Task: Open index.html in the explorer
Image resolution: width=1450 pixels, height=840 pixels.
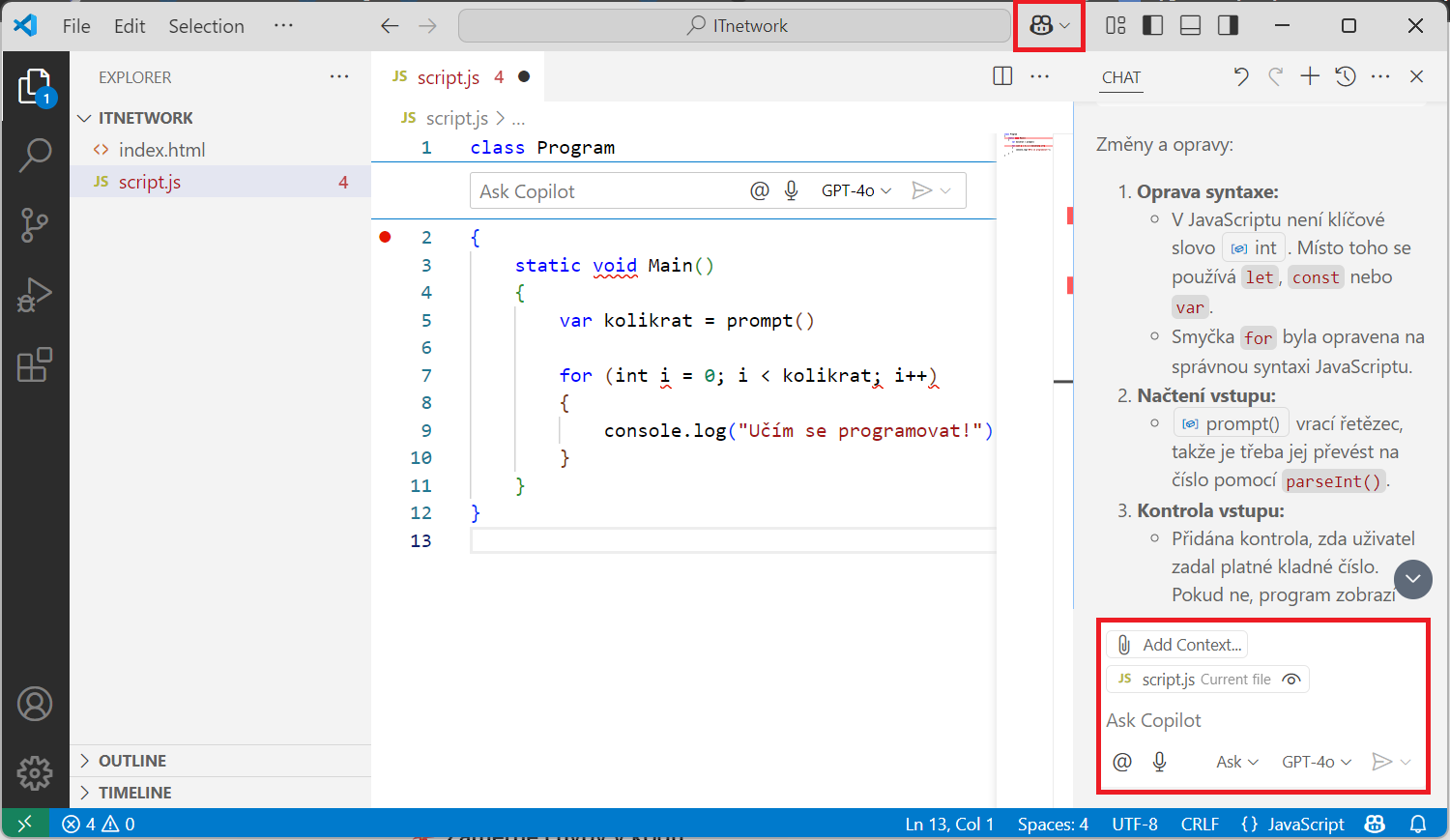Action: pyautogui.click(x=161, y=150)
